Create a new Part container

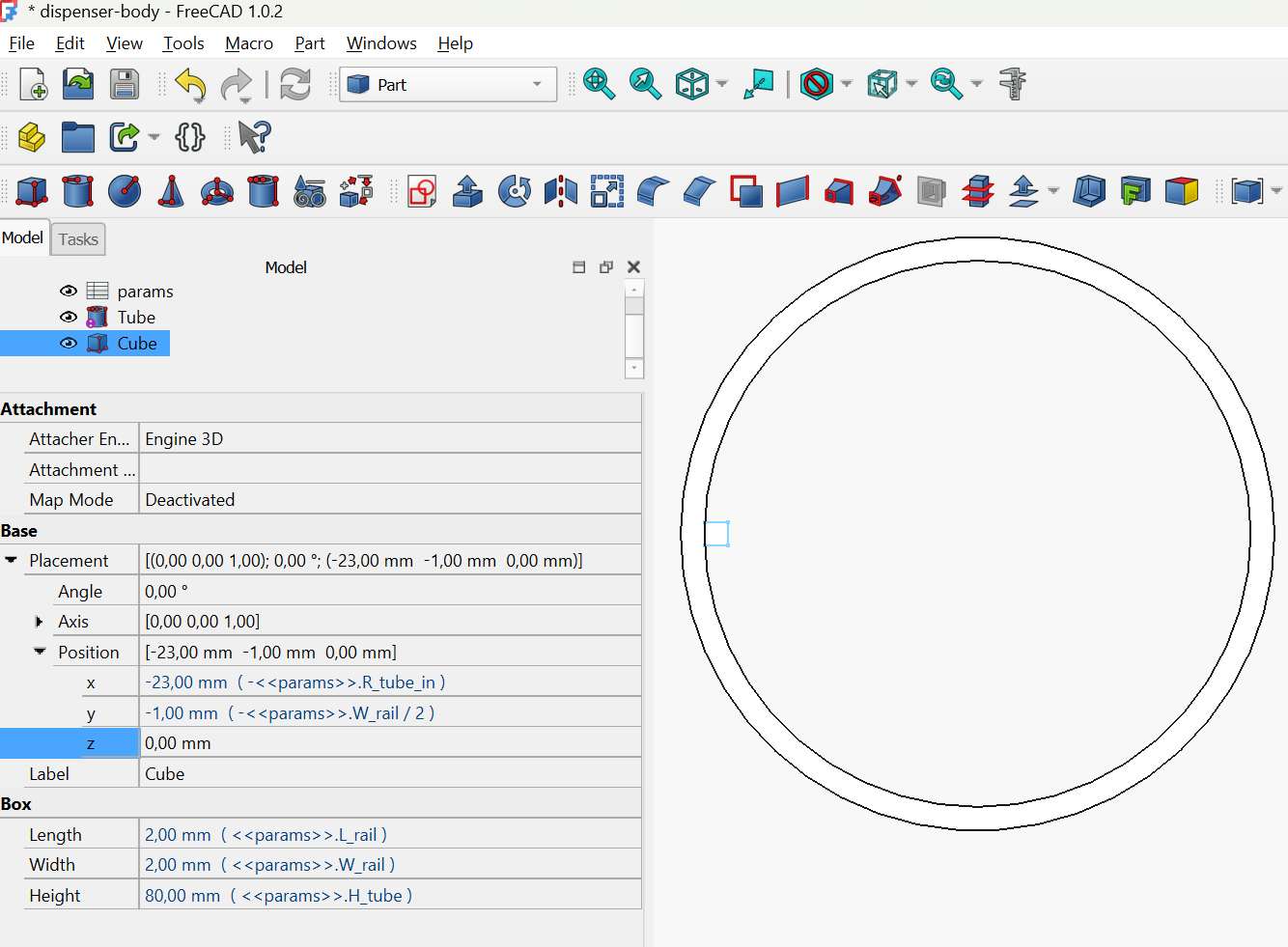(x=32, y=137)
